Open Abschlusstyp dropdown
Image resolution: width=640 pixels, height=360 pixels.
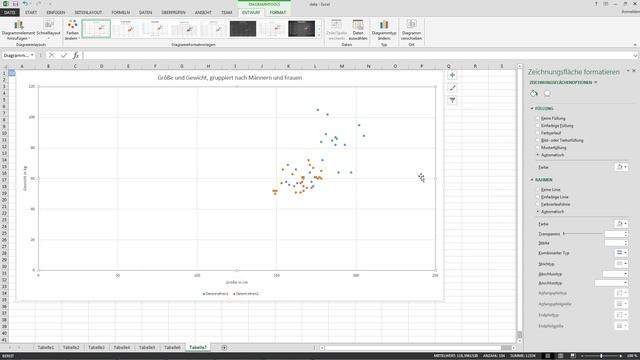(615, 274)
